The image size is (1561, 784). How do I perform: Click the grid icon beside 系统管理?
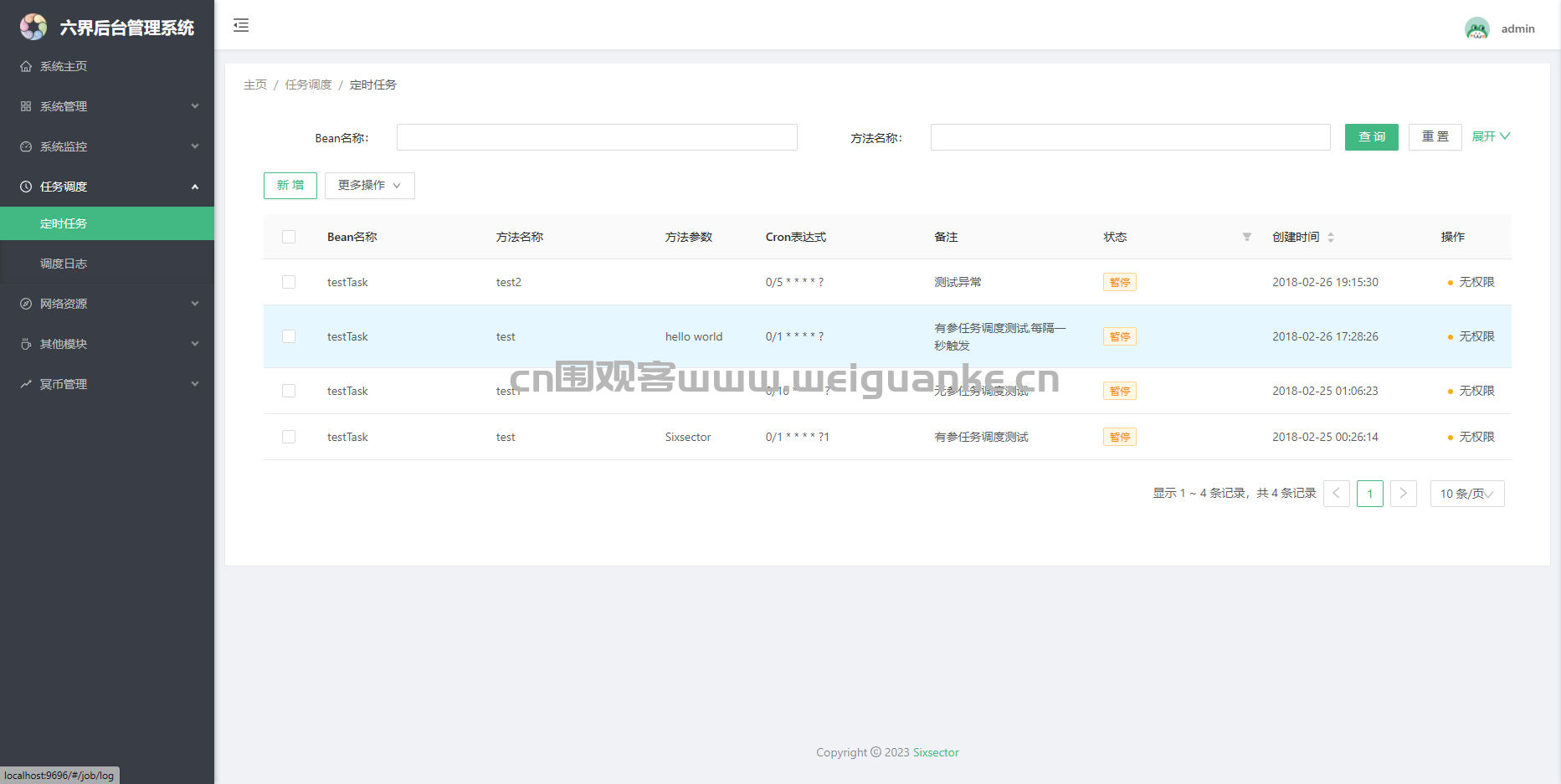coord(26,106)
